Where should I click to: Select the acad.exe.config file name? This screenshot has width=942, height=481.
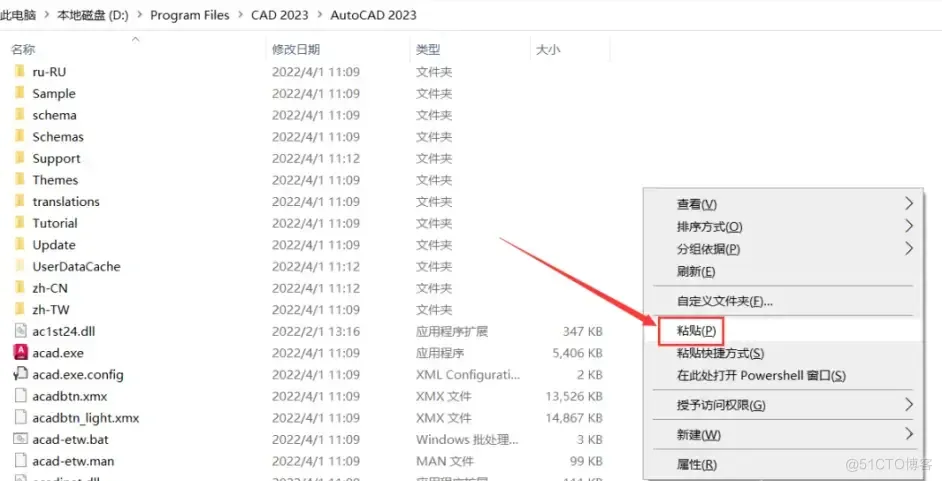[x=78, y=374]
